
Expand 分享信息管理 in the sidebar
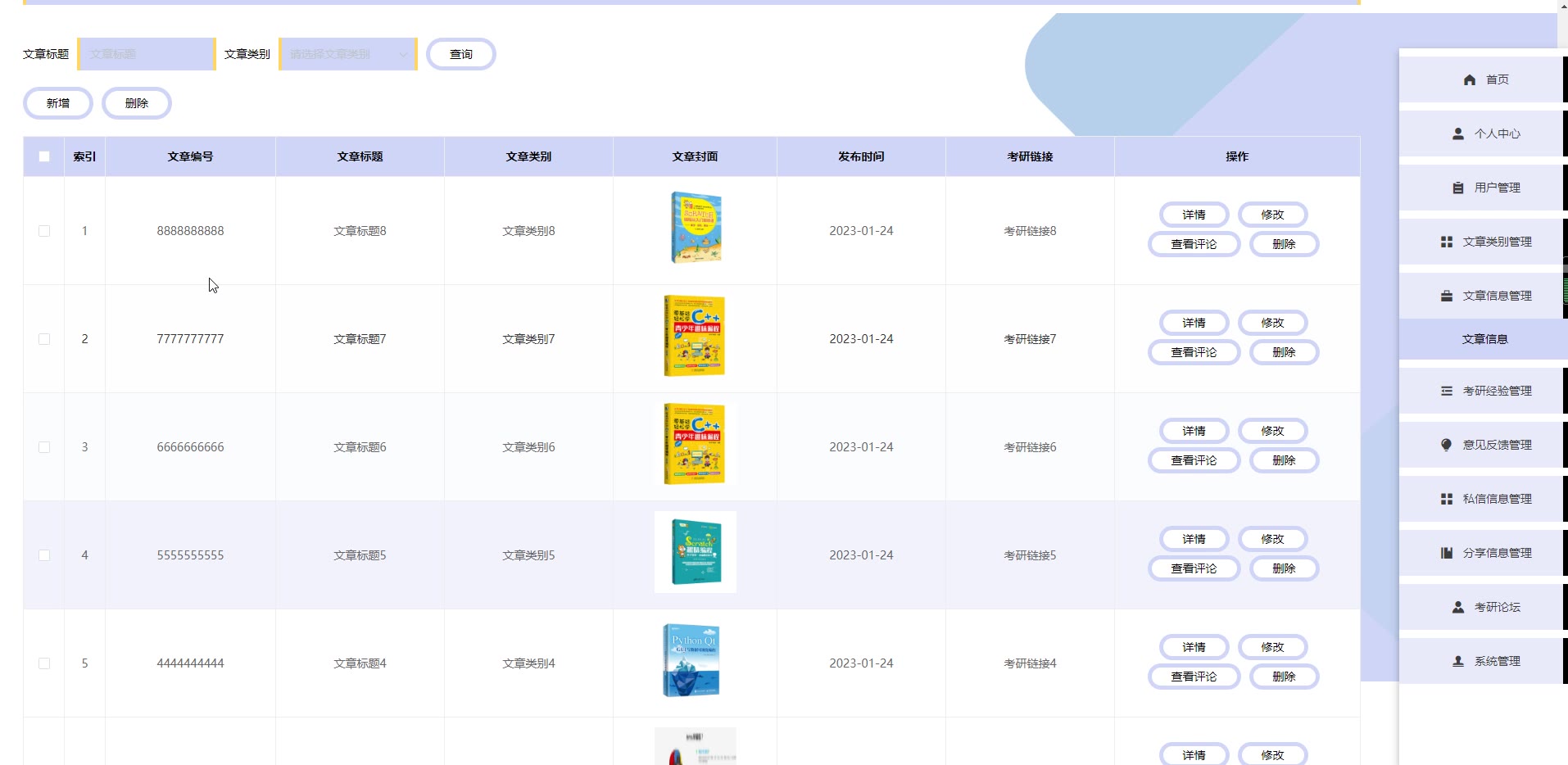tap(1483, 553)
